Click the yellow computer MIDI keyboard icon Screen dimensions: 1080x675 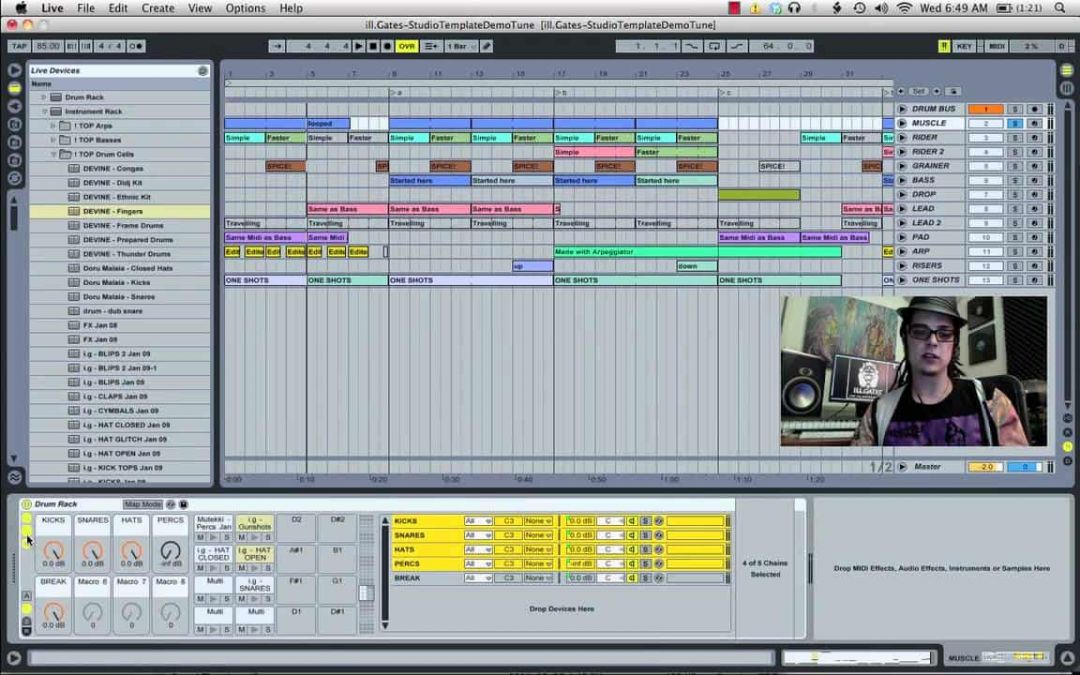click(944, 46)
